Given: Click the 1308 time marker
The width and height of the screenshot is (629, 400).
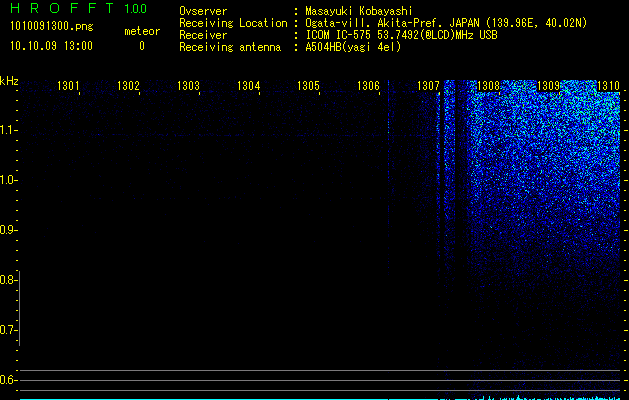Looking at the screenshot, I should pos(488,85).
